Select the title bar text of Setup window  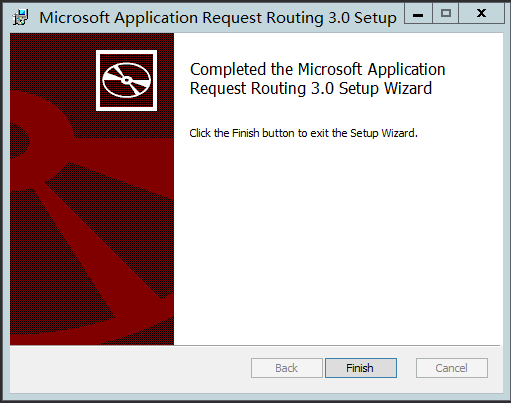(x=218, y=18)
